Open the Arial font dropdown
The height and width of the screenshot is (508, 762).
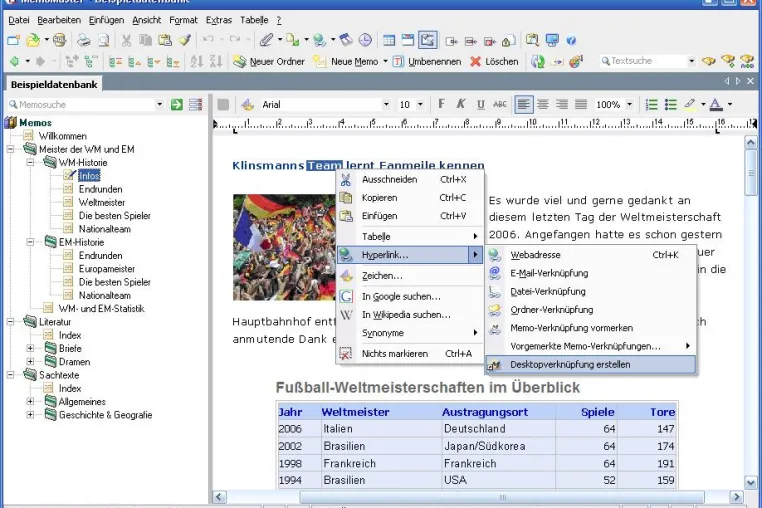[x=386, y=105]
